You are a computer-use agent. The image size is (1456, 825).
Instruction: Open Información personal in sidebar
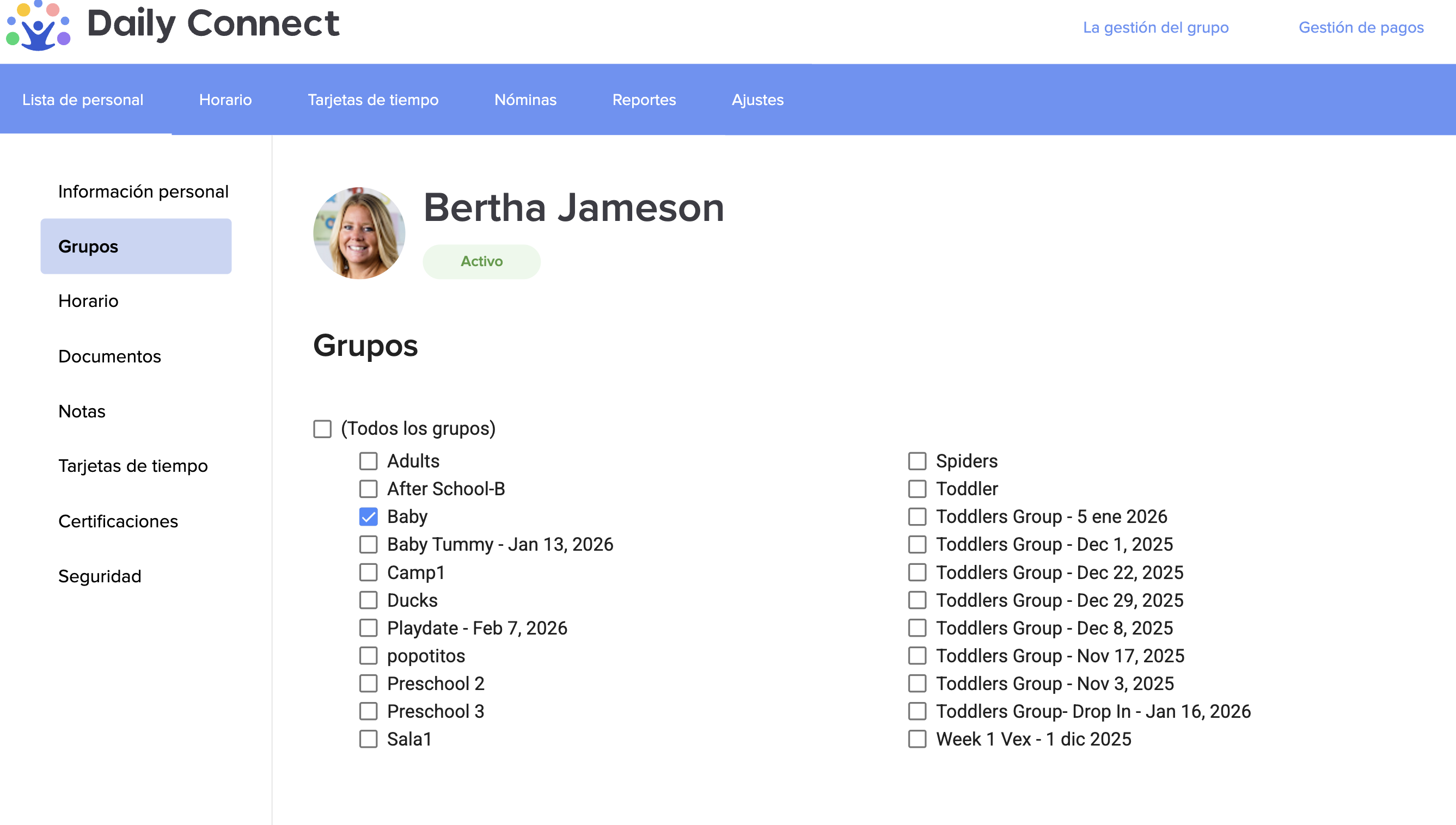(143, 192)
